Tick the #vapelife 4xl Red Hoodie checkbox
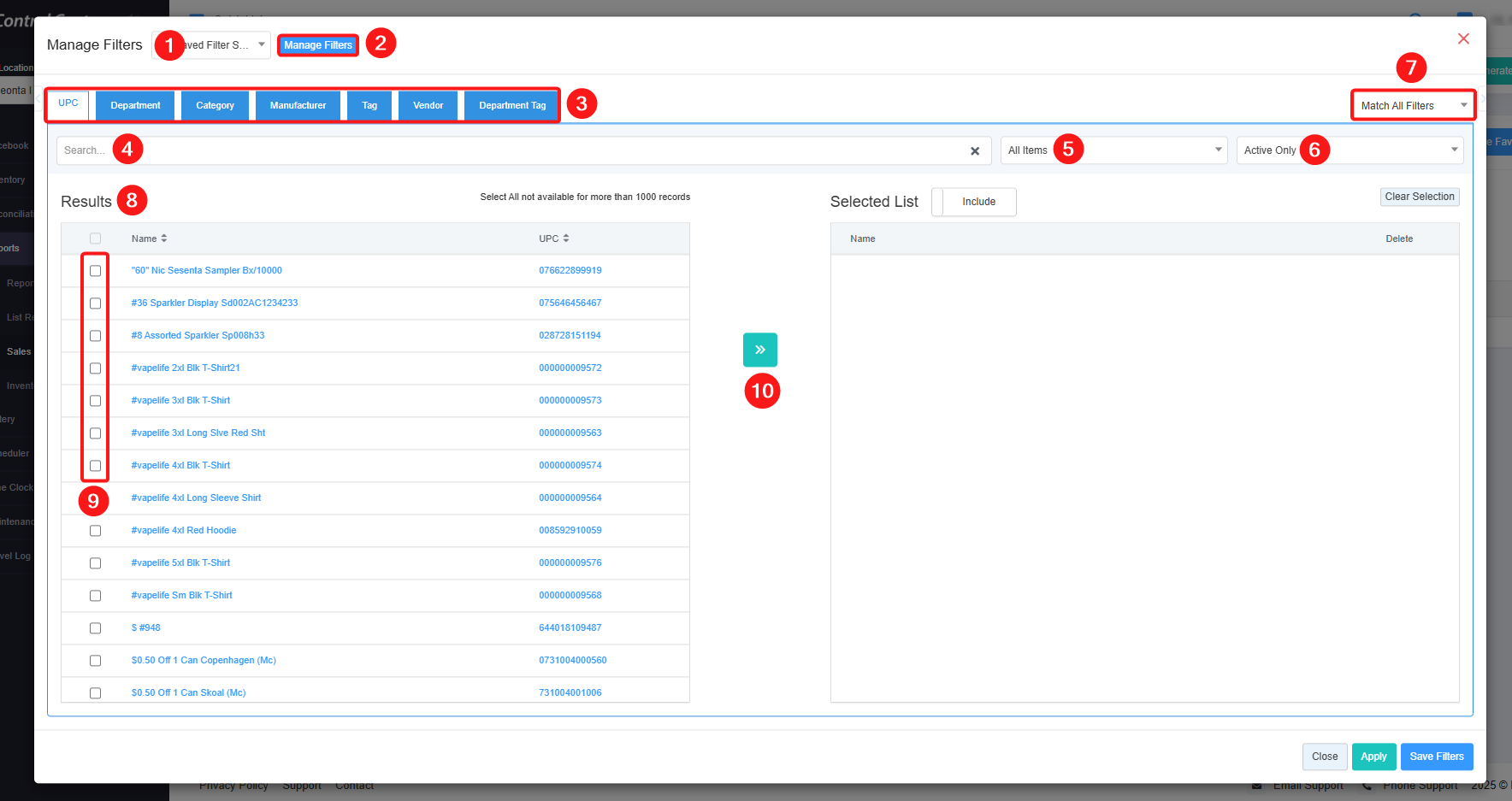Image resolution: width=1512 pixels, height=801 pixels. pos(95,531)
